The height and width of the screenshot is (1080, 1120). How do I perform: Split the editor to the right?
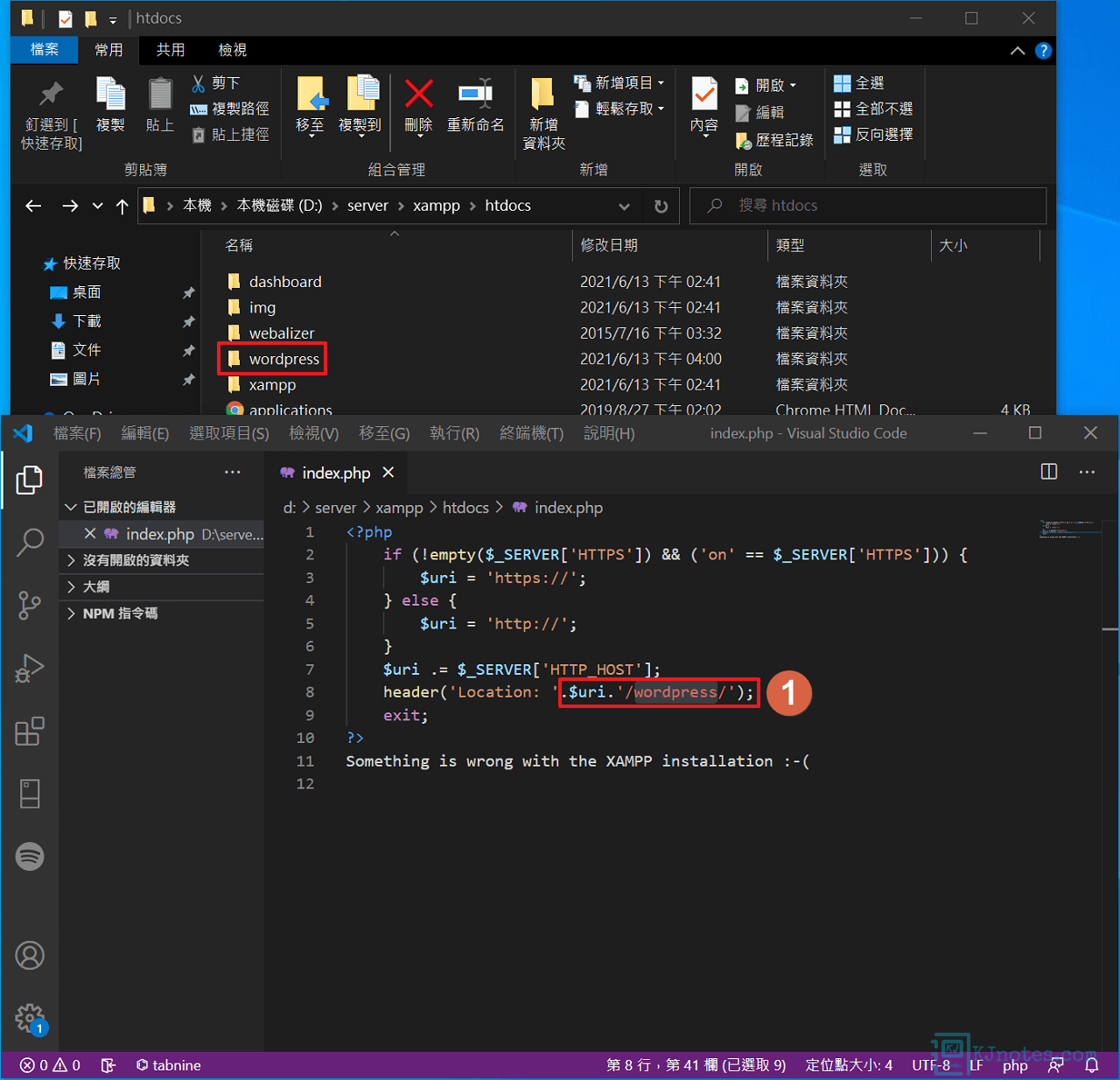pos(1049,472)
